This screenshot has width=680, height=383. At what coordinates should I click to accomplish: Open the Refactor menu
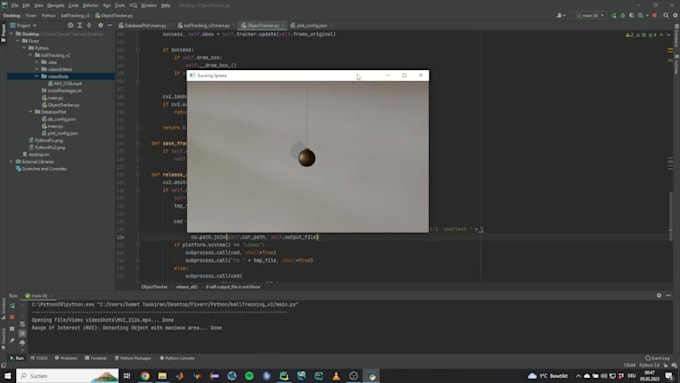pos(90,5)
